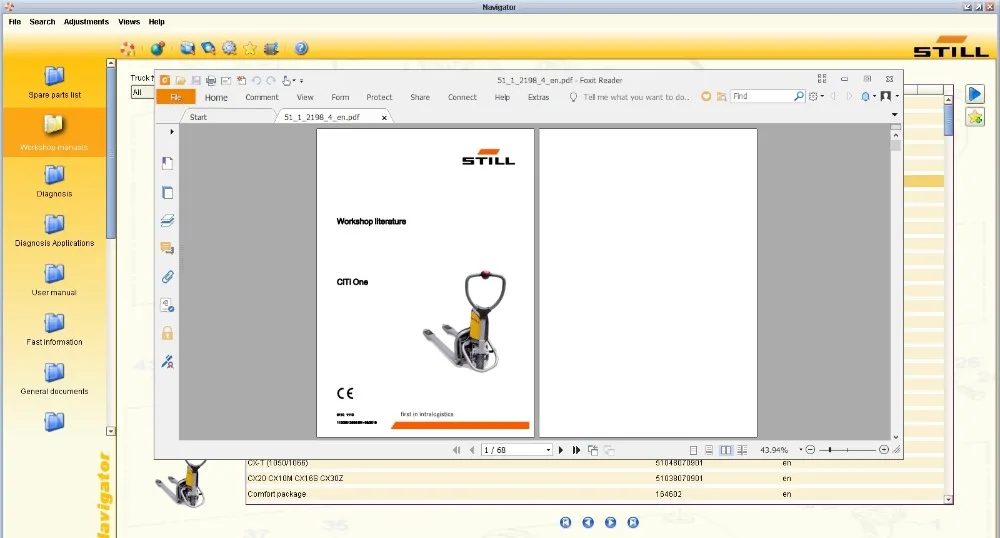Click Foxit print icon in quick toolbar
The height and width of the screenshot is (538, 1000).
pos(210,80)
